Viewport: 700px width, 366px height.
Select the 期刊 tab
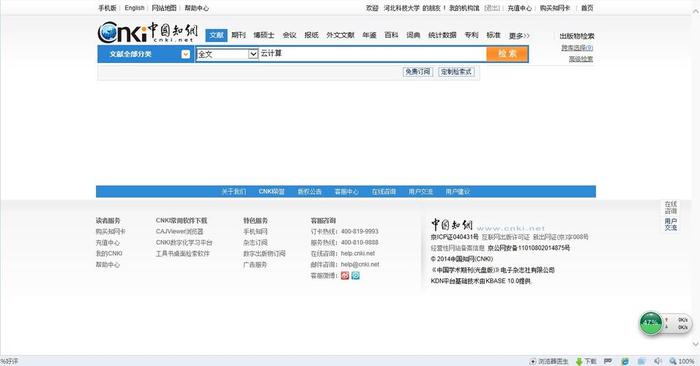point(238,35)
